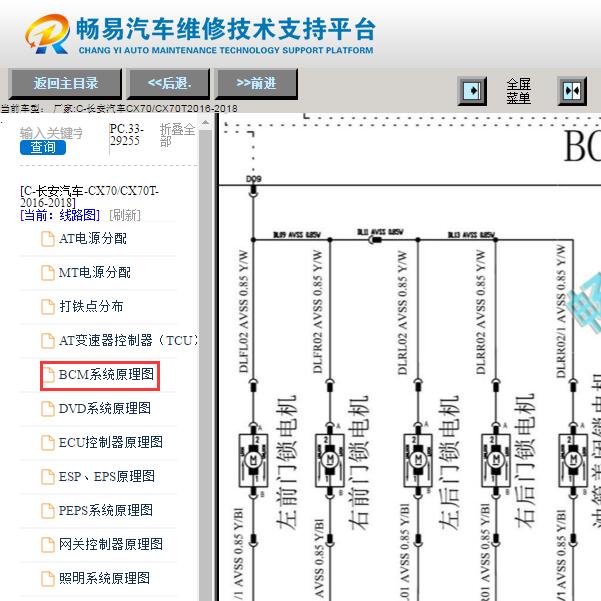Click document icon beside AT变速器控制器
601x601 pixels.
[x=48, y=341]
